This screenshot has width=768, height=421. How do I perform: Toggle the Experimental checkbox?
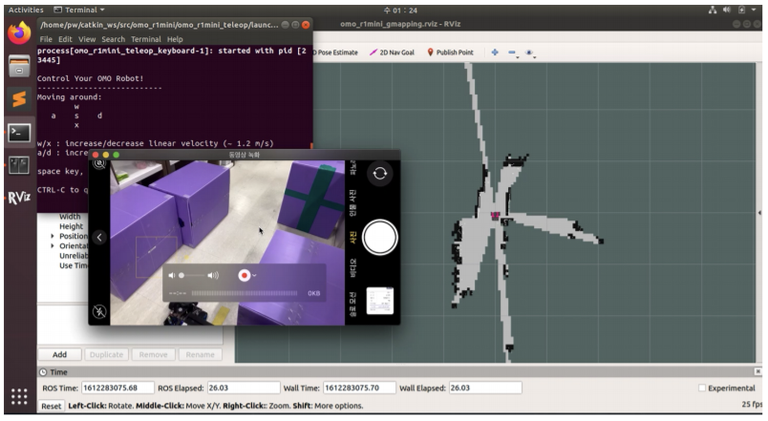(x=702, y=388)
